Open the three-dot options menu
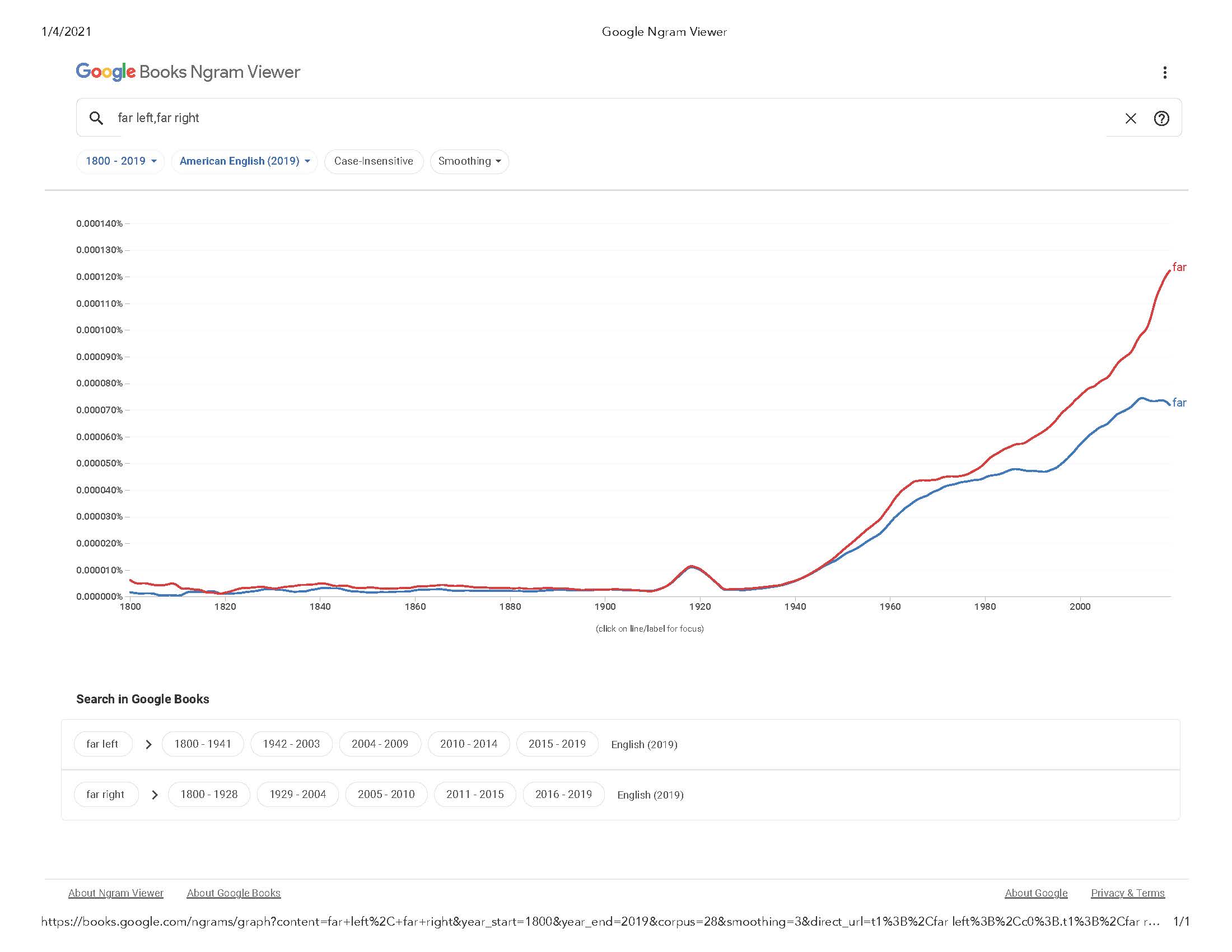Screen dimensions: 1232x952 (x=1164, y=72)
